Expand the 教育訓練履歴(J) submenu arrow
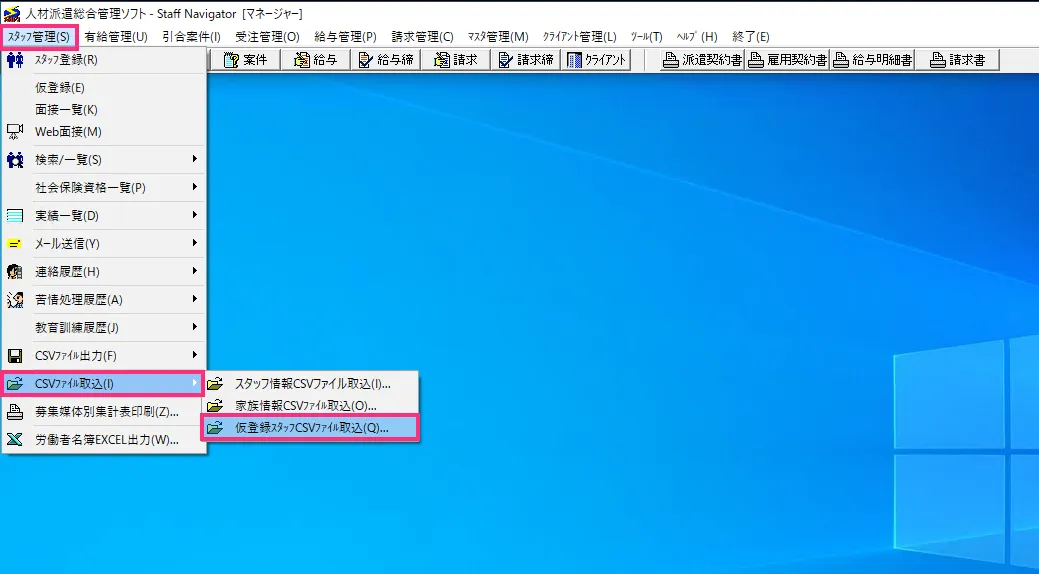The width and height of the screenshot is (1039, 574). pos(194,326)
